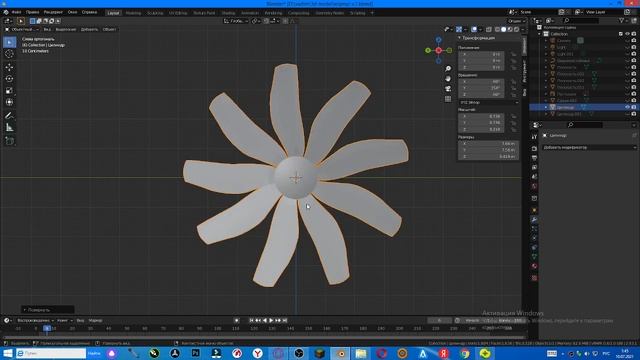This screenshot has width=640, height=360.
Task: Toggle camera view icon in viewport
Action: (448, 89)
